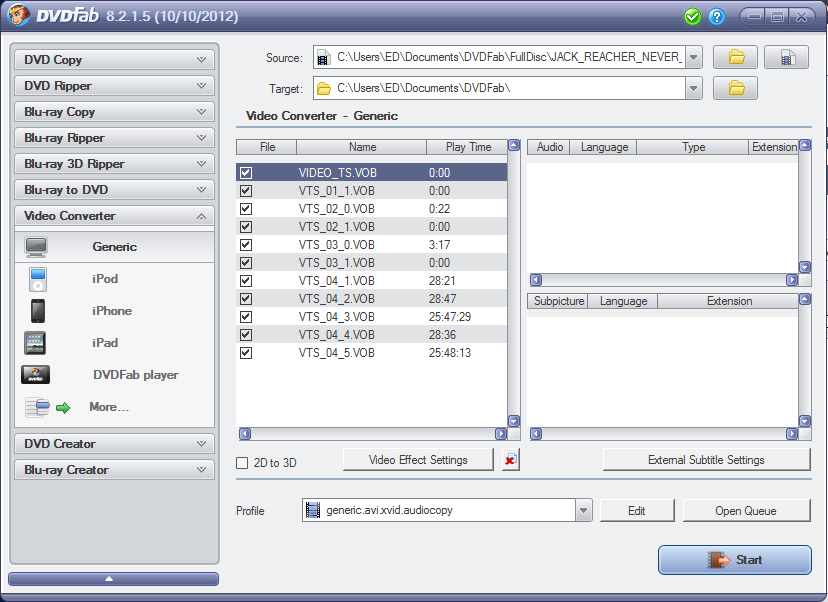Screen dimensions: 828x602
Task: Click the DVDFab player icon
Action: [x=35, y=374]
